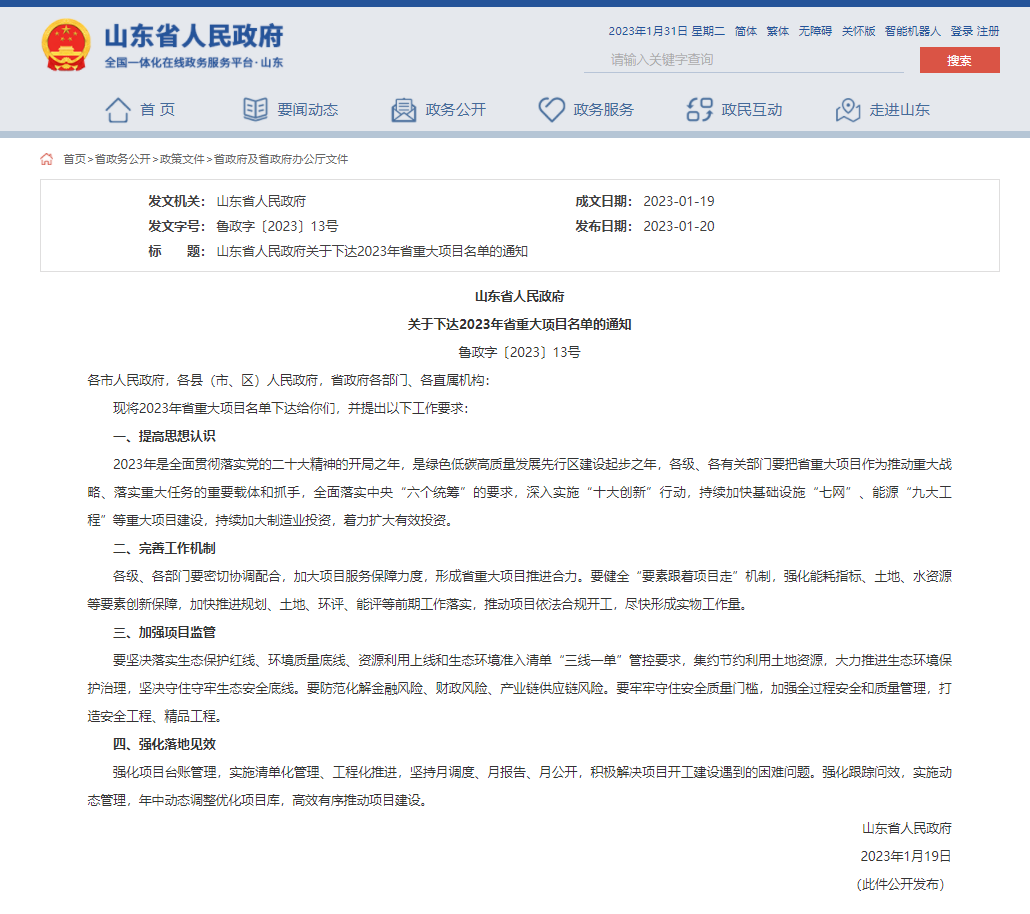Screen dimensions: 1030x914
Task: Click the national emblem logo
Action: click(x=66, y=45)
